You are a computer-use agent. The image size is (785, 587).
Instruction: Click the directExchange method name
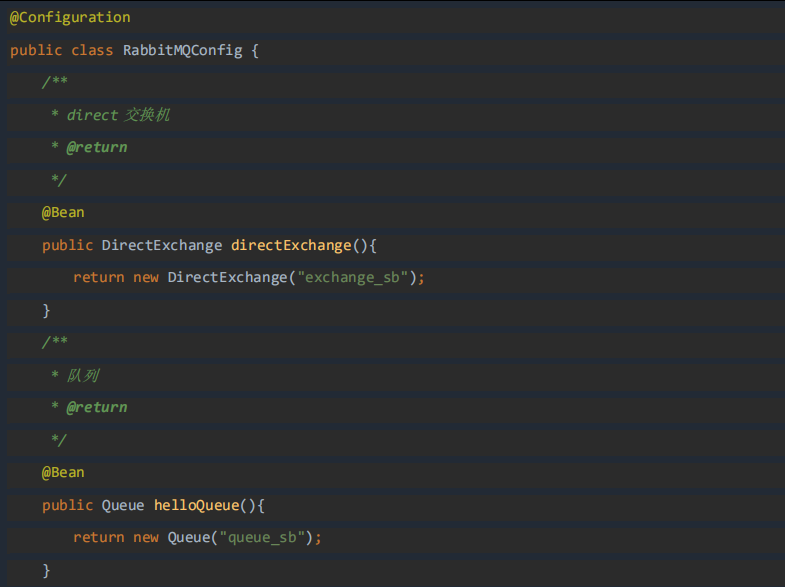[x=291, y=245]
